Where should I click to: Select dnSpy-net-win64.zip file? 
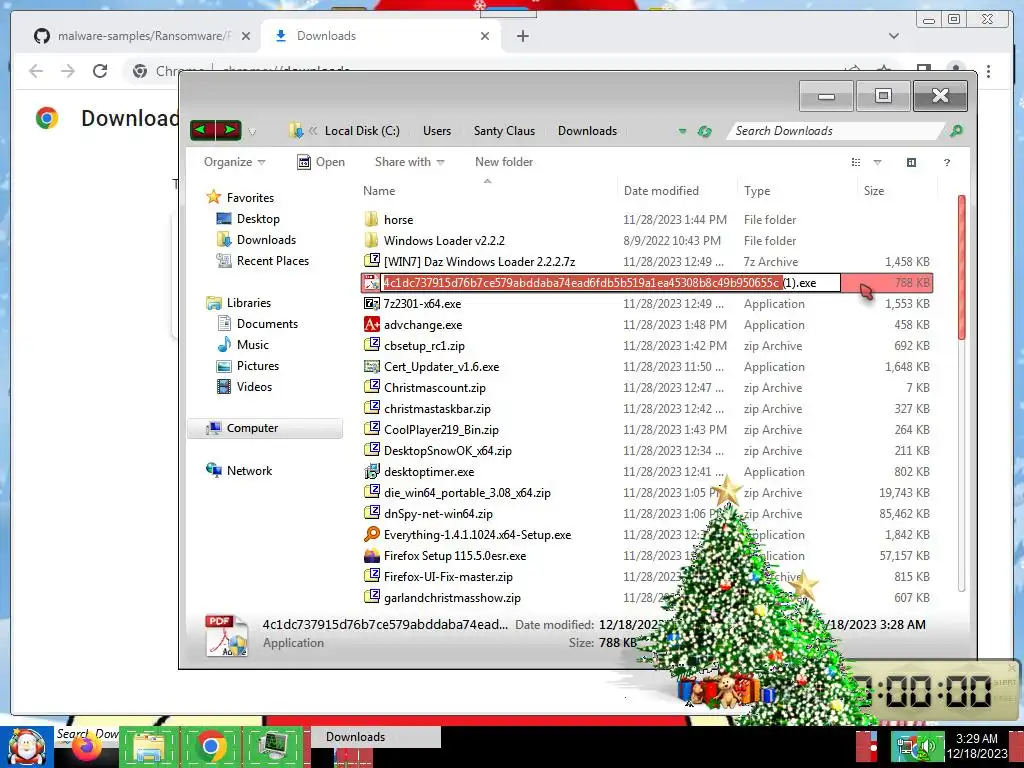click(x=438, y=513)
